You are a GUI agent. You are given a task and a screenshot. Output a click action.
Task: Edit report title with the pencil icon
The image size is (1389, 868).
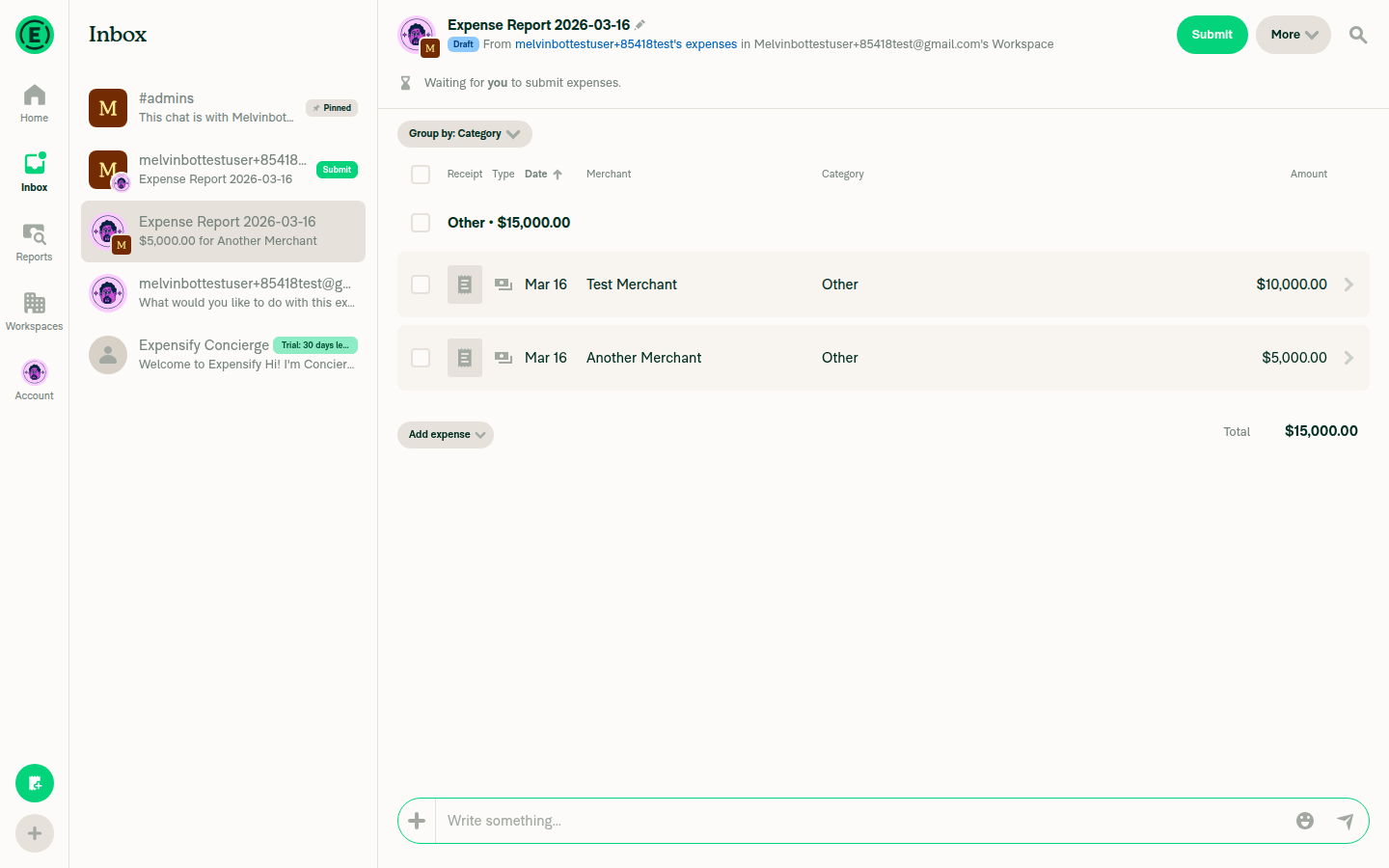(642, 23)
